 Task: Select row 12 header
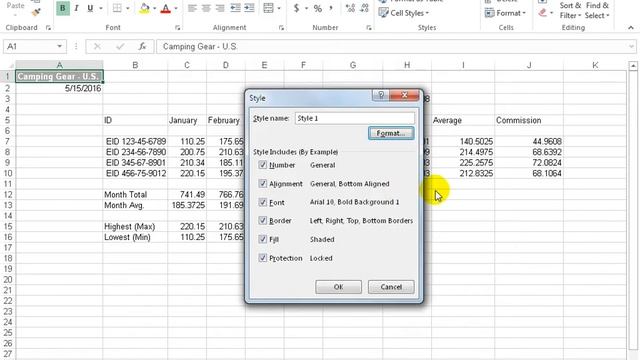[8, 195]
